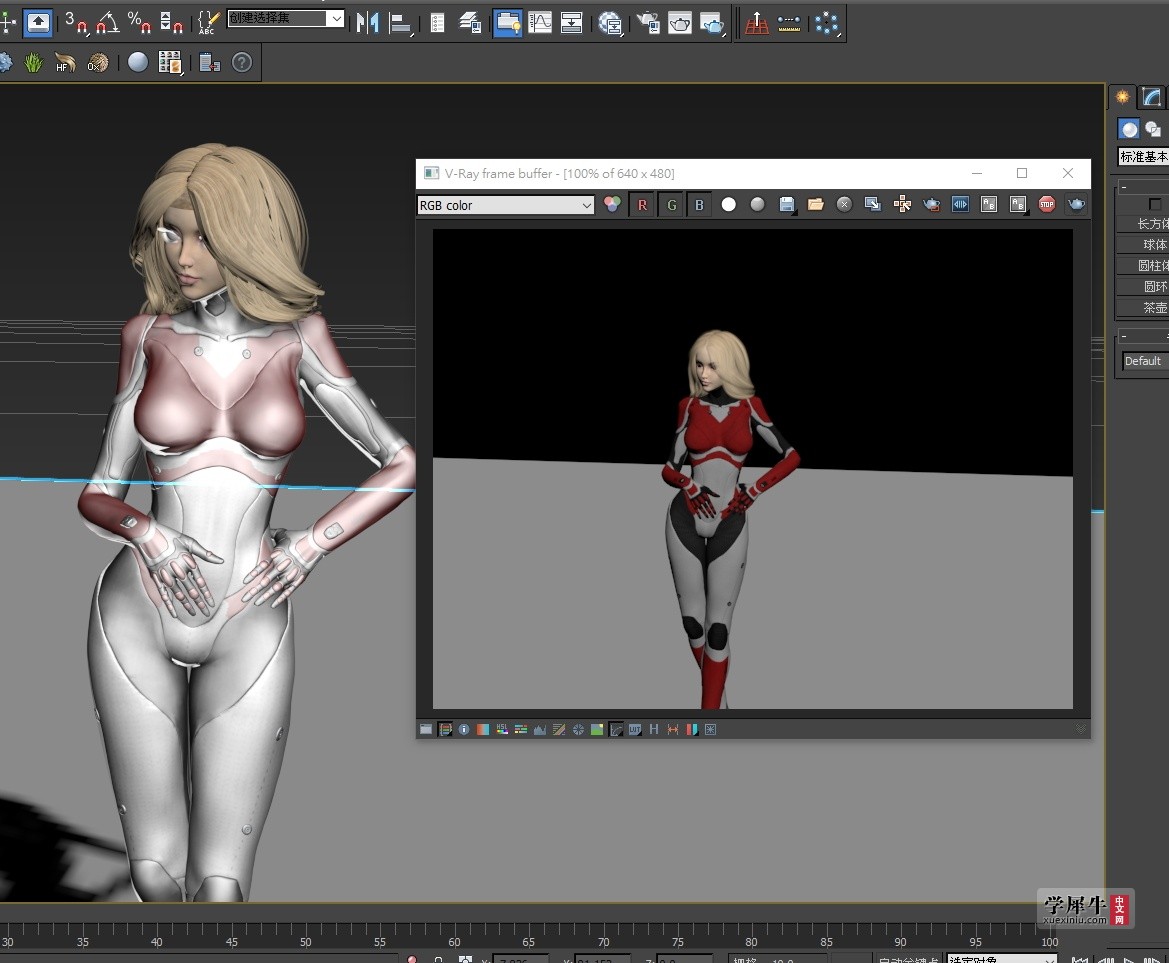This screenshot has height=963, width=1169.
Task: Click the grid-with-image toolbar icon
Action: tap(170, 63)
